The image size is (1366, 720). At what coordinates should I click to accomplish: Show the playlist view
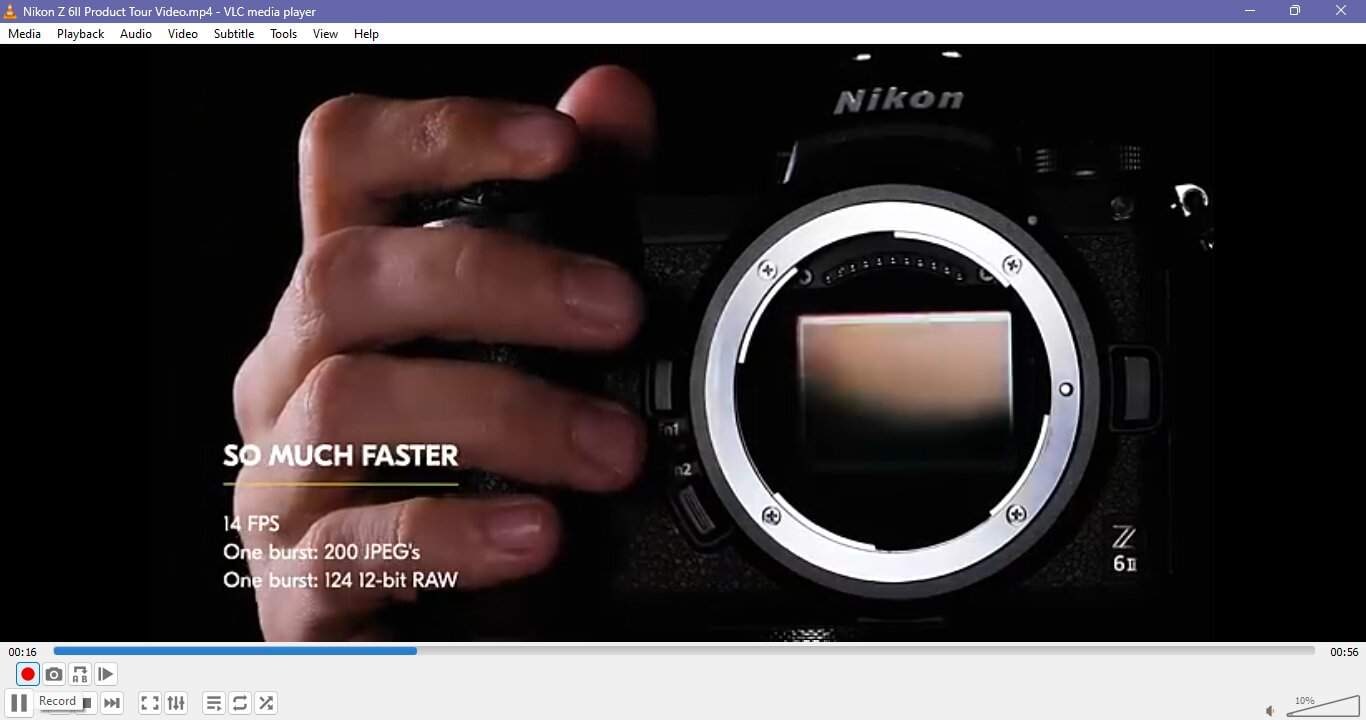tap(214, 702)
